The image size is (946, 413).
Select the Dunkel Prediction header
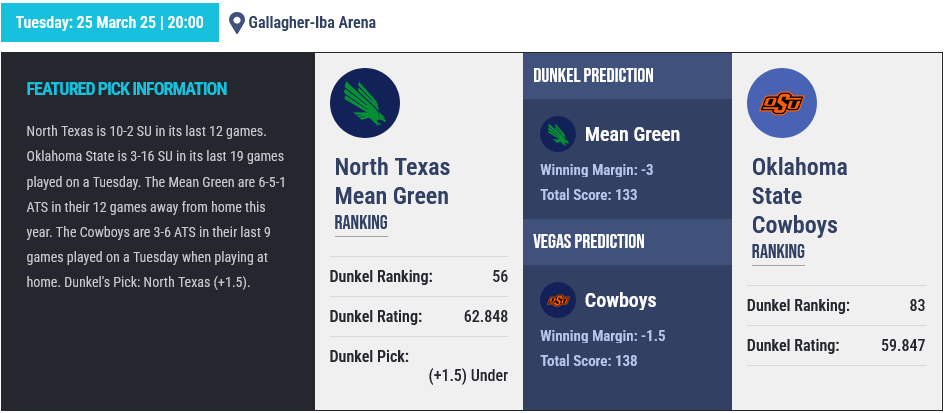pos(593,75)
